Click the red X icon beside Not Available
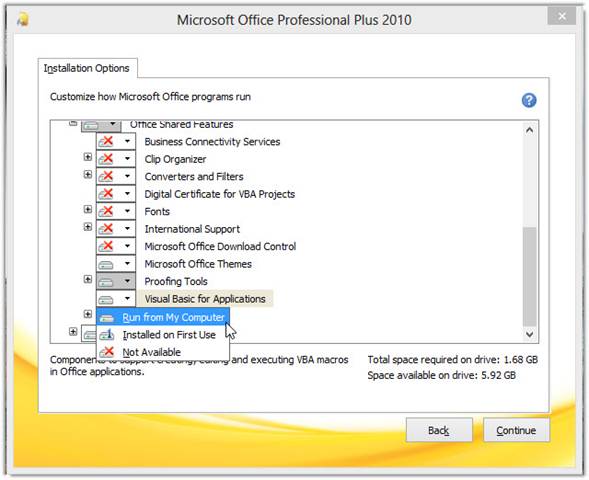Screen dimensions: 589x480 point(107,352)
